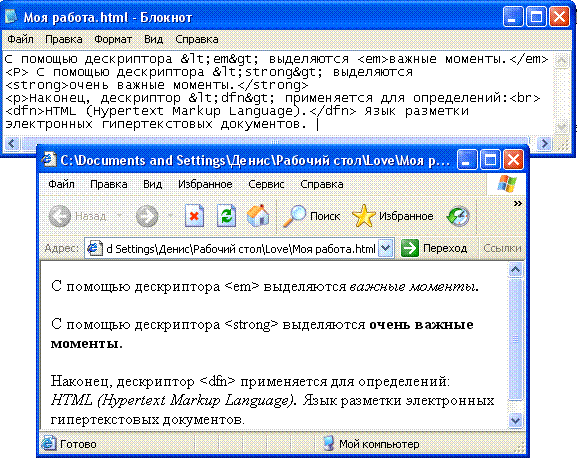Open Forward button history dropdown arrow
The height and width of the screenshot is (458, 577).
tap(170, 216)
